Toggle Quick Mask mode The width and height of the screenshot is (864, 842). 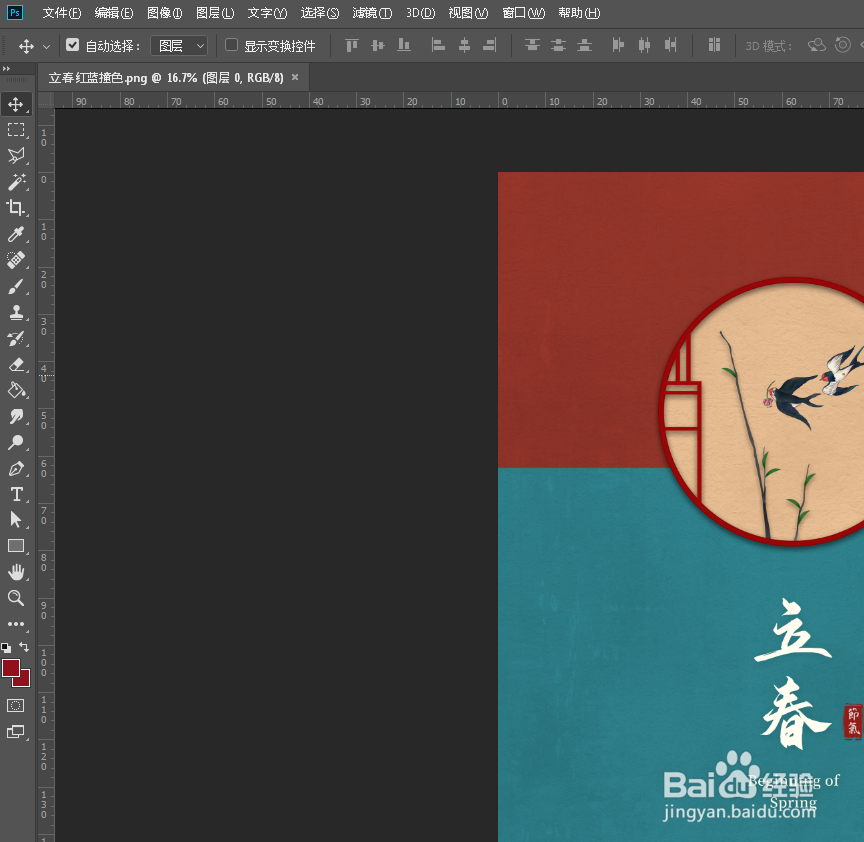[x=16, y=705]
